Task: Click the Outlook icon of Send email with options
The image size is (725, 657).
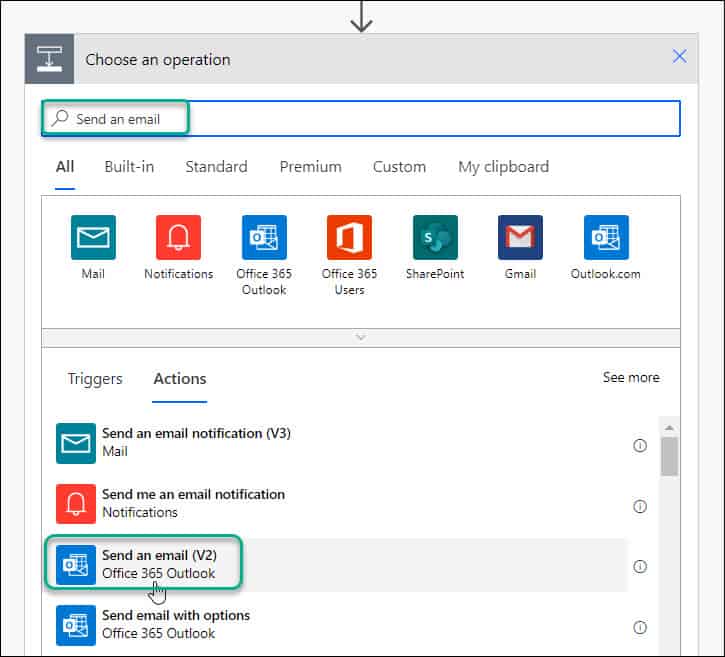Action: pos(76,625)
